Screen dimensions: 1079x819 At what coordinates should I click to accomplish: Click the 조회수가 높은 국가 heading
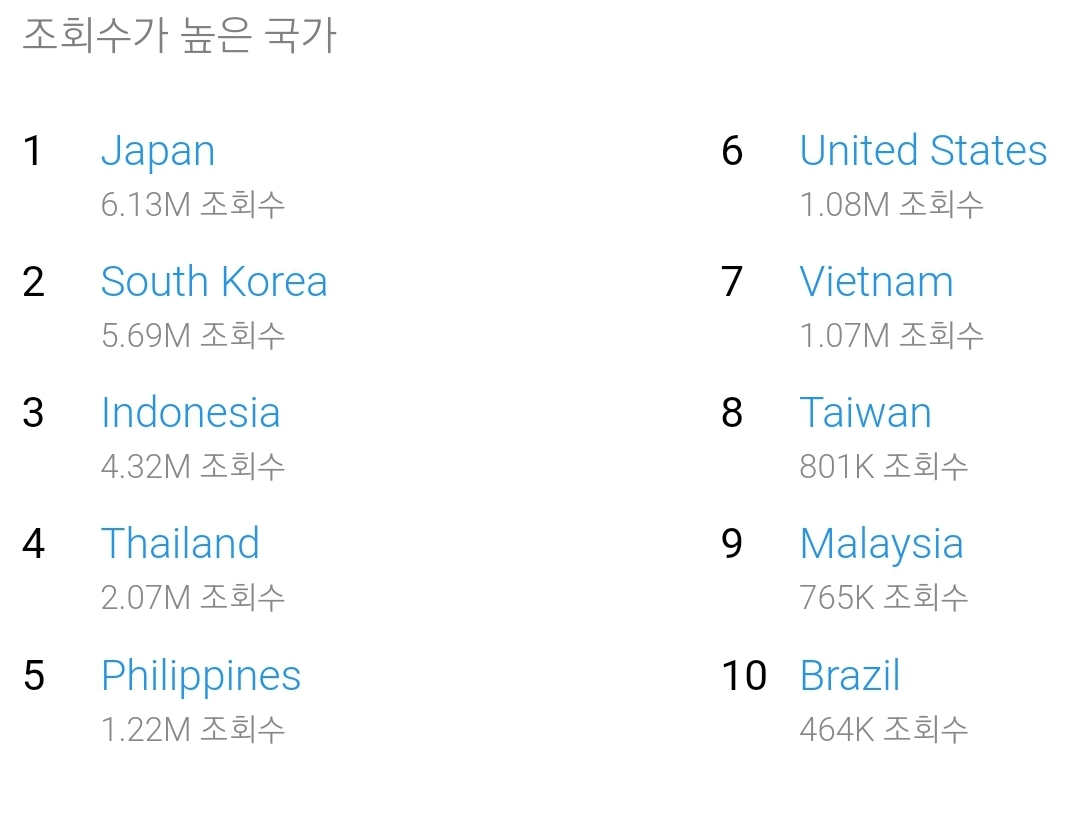179,36
